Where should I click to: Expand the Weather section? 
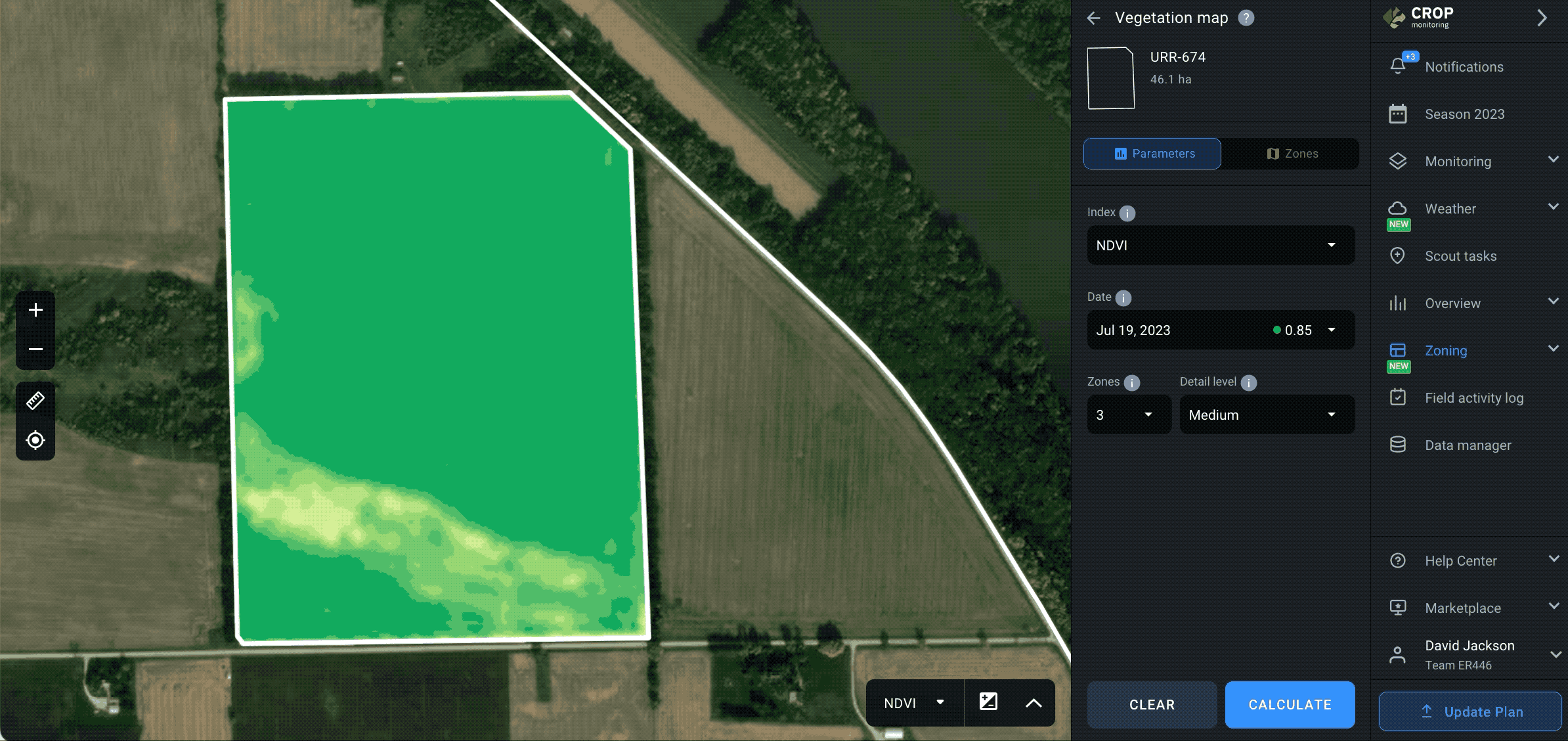coord(1553,206)
